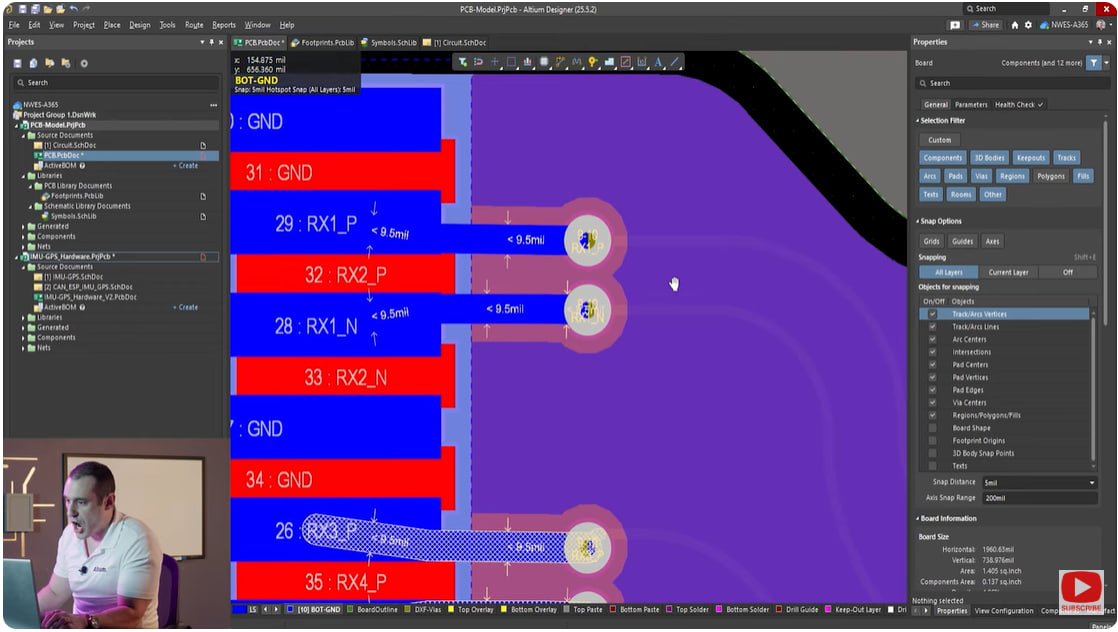Click the Keep-Out Layer color swatch
Viewport: 1118px width, 632px height.
click(x=828, y=610)
